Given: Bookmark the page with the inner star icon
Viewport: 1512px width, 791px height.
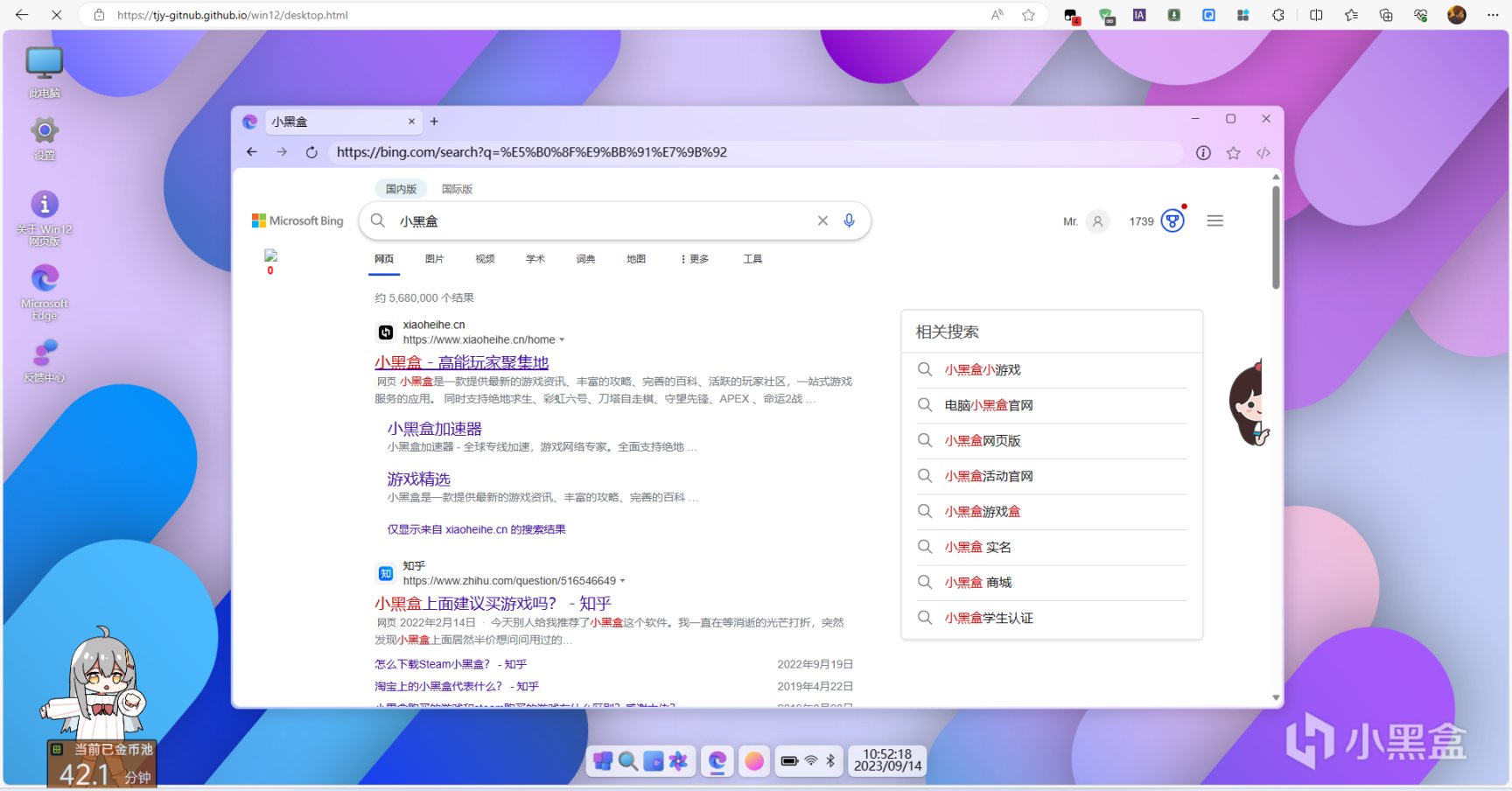Looking at the screenshot, I should point(1234,153).
